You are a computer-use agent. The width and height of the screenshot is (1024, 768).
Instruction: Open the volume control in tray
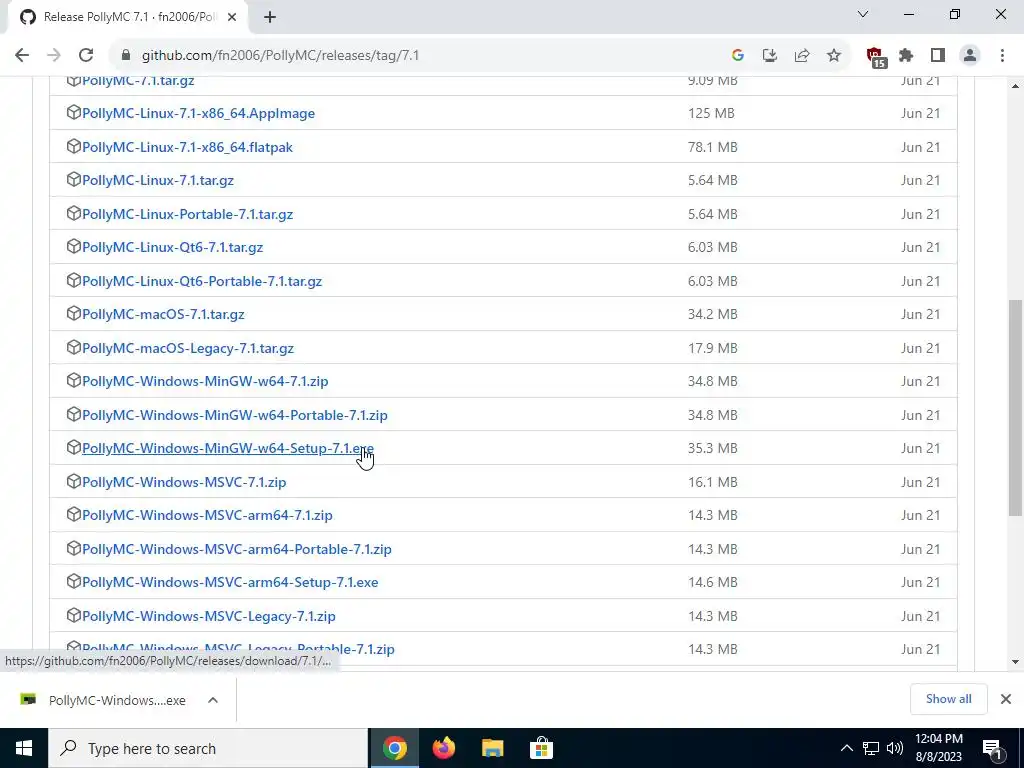coord(895,748)
